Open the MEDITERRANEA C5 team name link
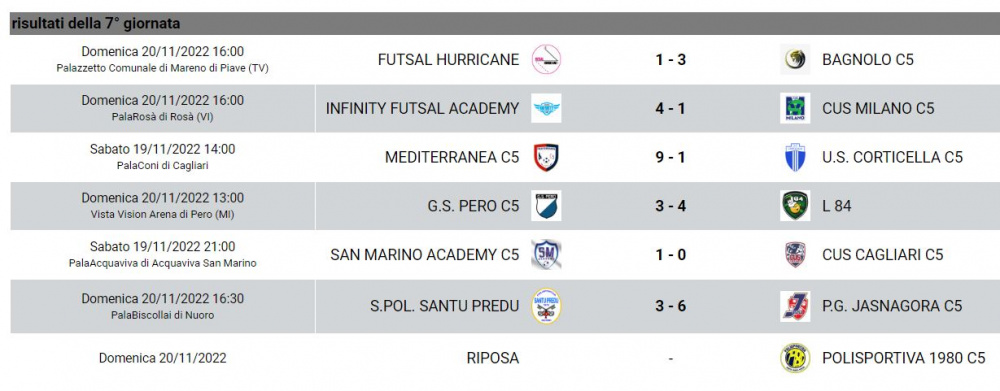 click(452, 157)
